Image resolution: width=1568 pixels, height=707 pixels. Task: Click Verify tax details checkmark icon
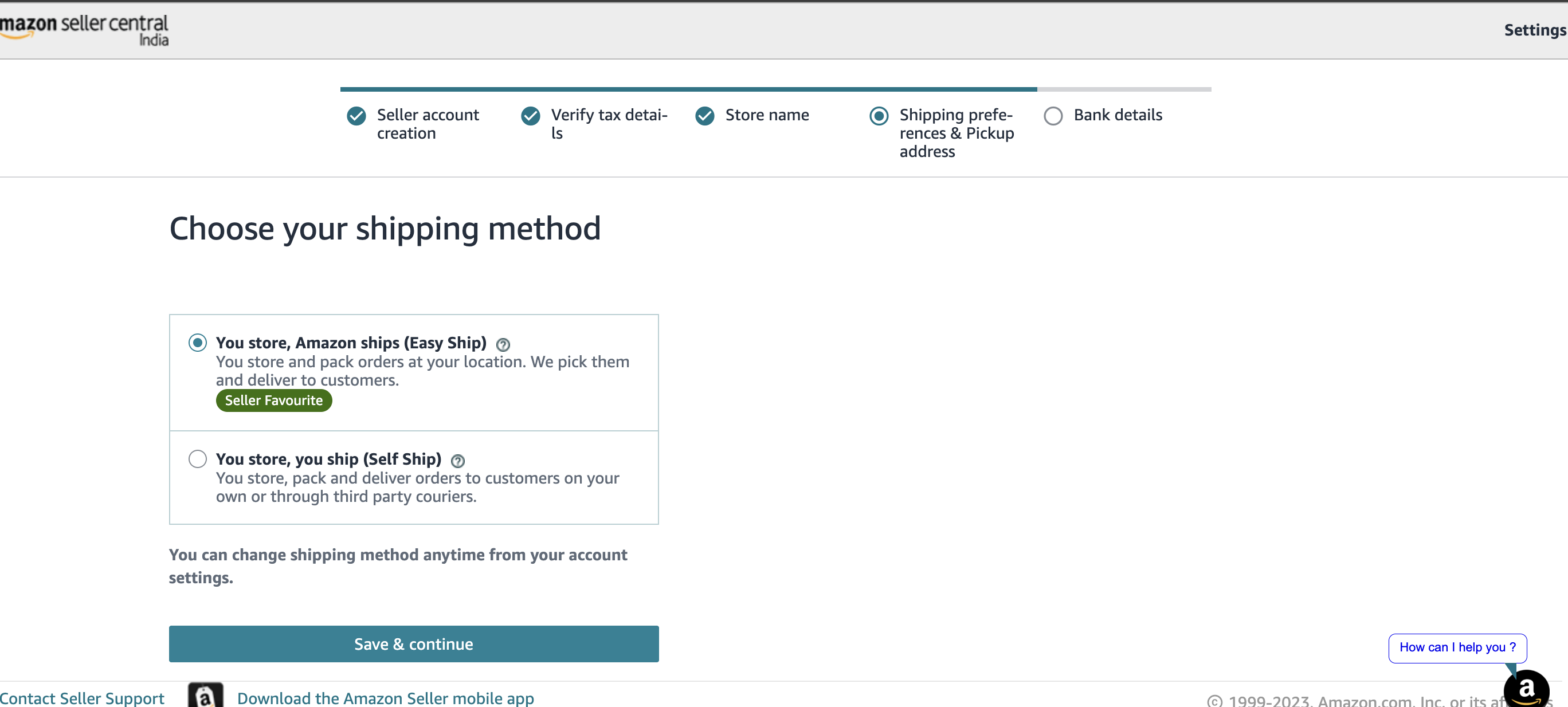pyautogui.click(x=530, y=116)
